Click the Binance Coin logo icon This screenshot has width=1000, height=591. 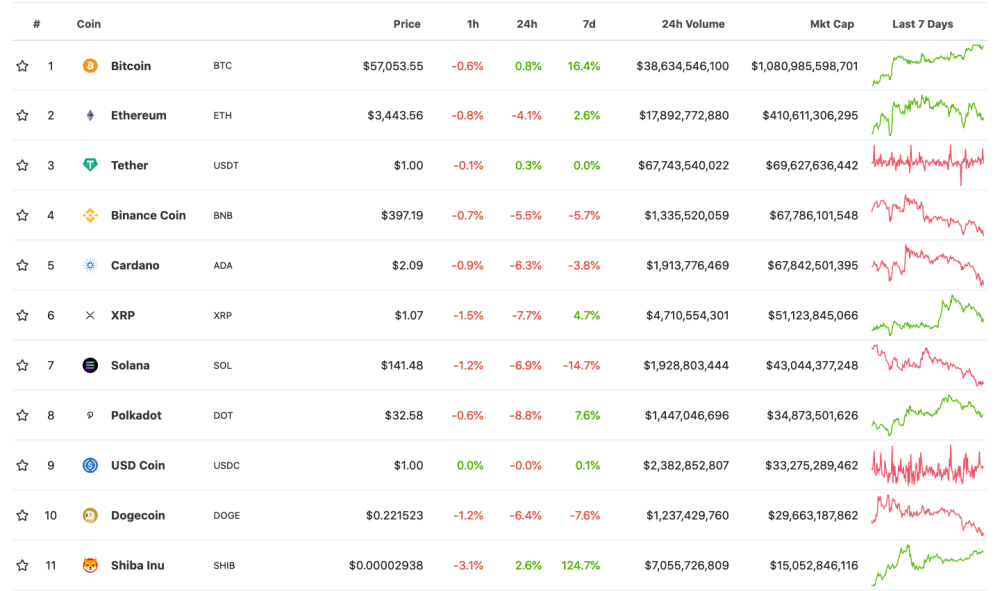coord(90,215)
